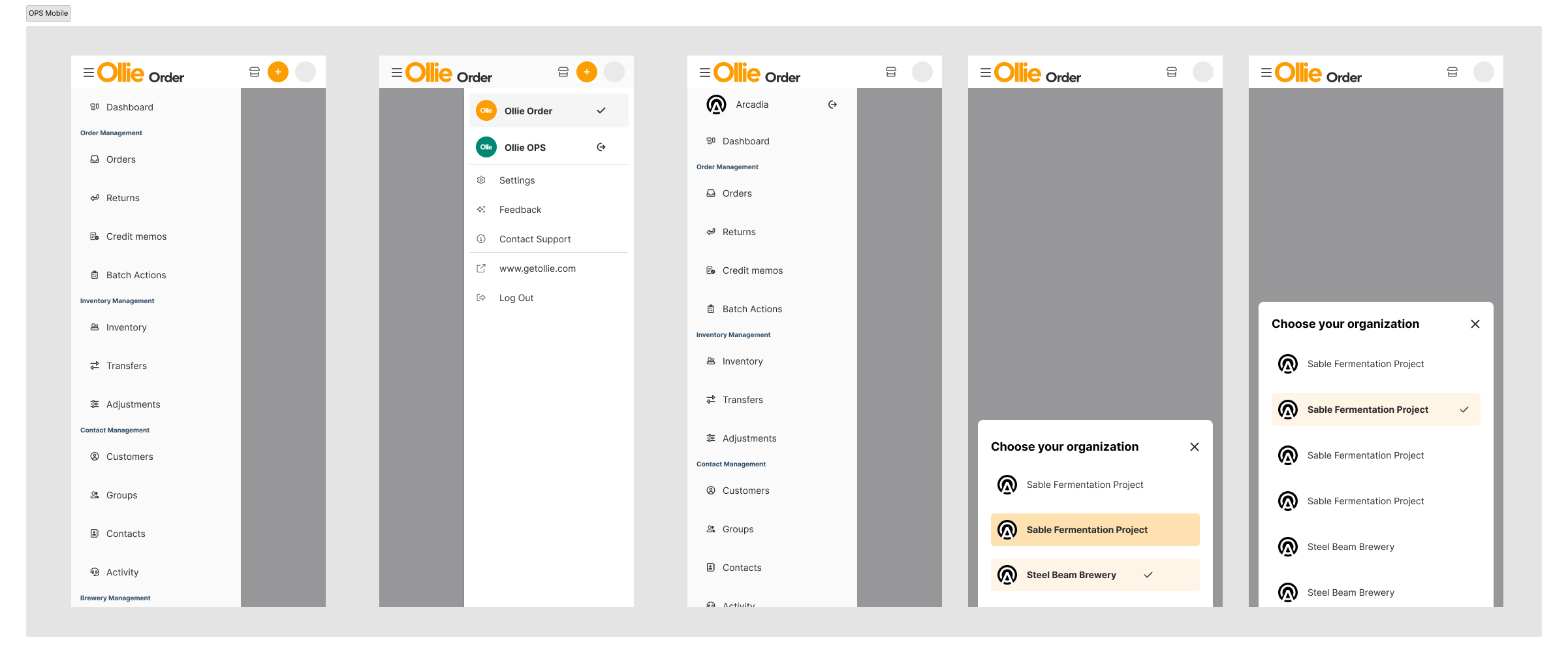
Task: Click the Settings gear icon in the account menu
Action: 481,180
